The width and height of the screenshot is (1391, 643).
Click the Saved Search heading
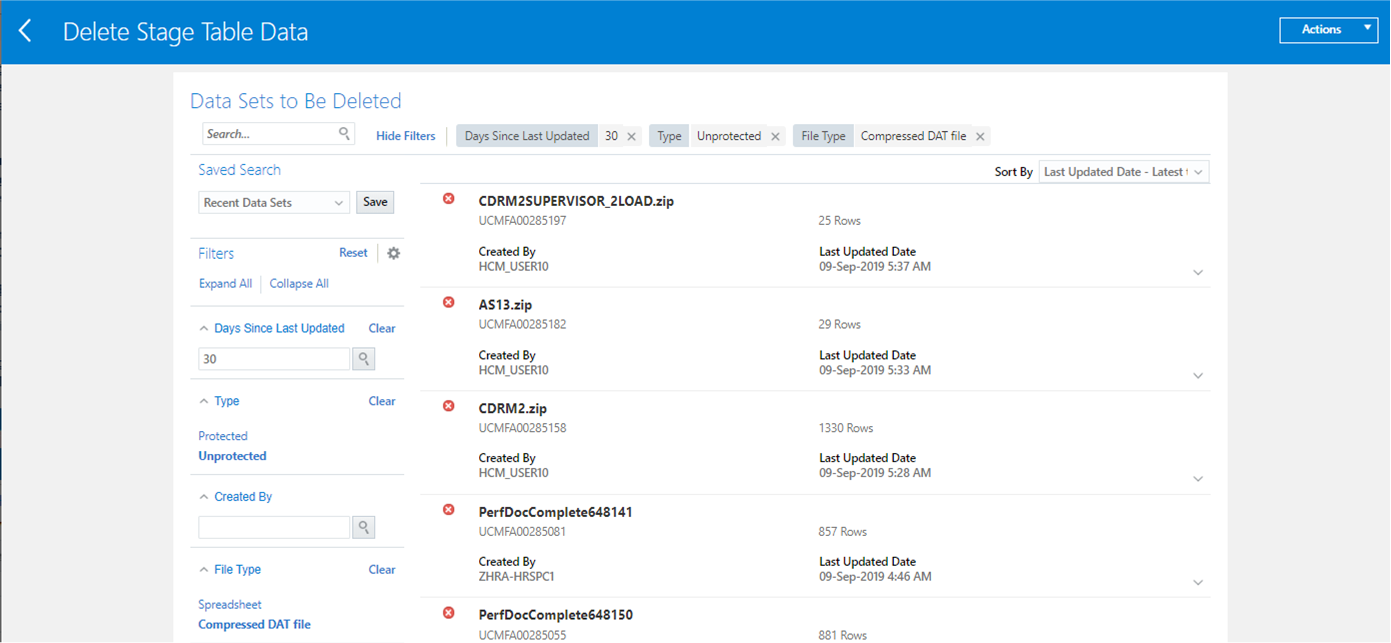click(x=239, y=170)
